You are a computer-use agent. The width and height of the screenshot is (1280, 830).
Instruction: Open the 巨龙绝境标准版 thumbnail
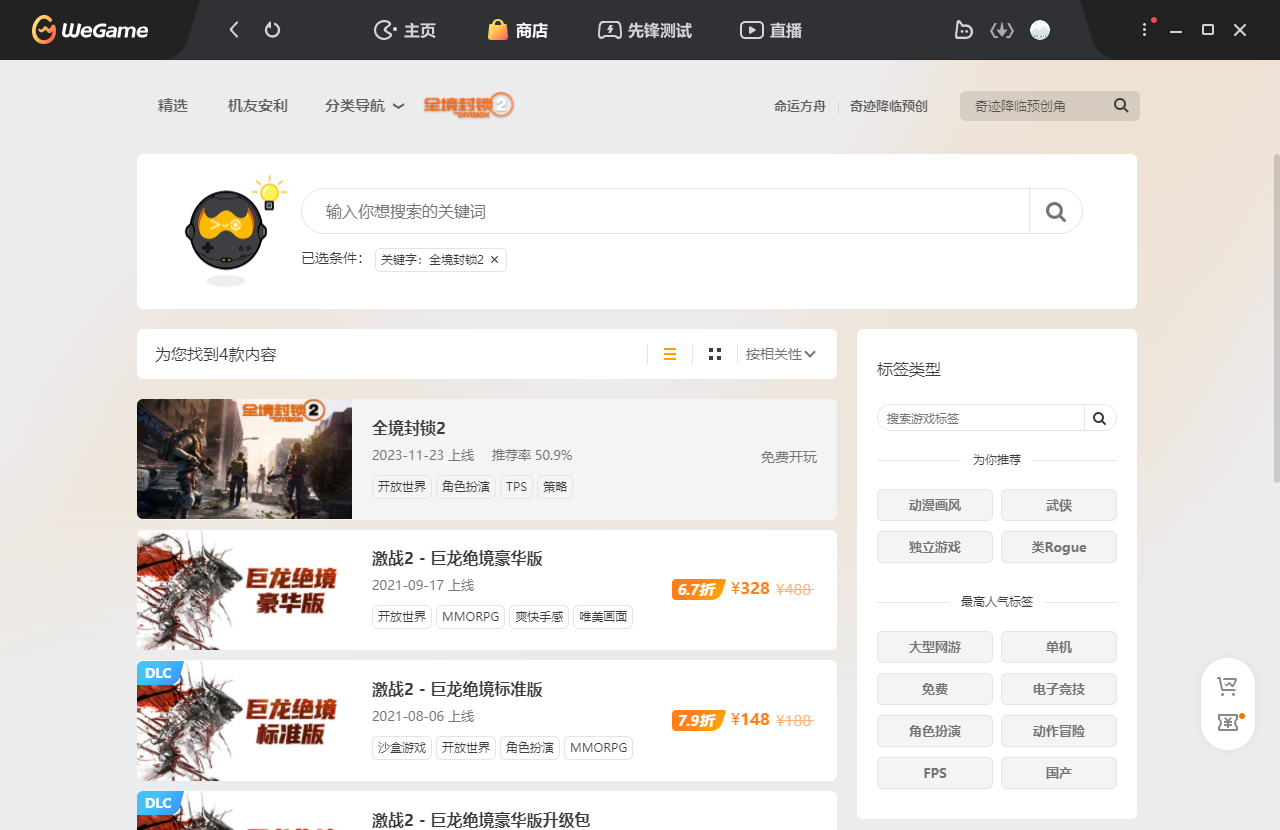(244, 720)
